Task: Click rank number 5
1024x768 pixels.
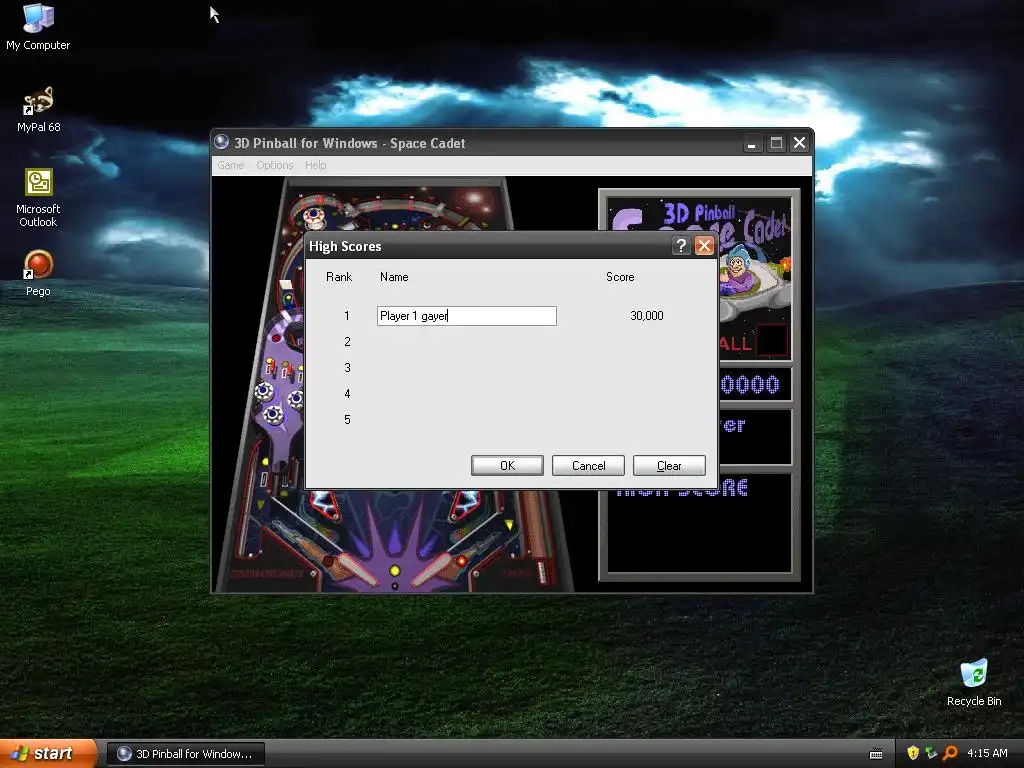Action: 347,419
